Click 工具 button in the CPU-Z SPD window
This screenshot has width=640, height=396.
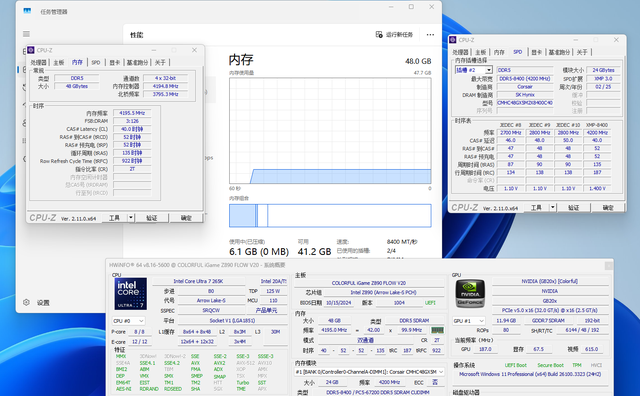pyautogui.click(x=536, y=208)
